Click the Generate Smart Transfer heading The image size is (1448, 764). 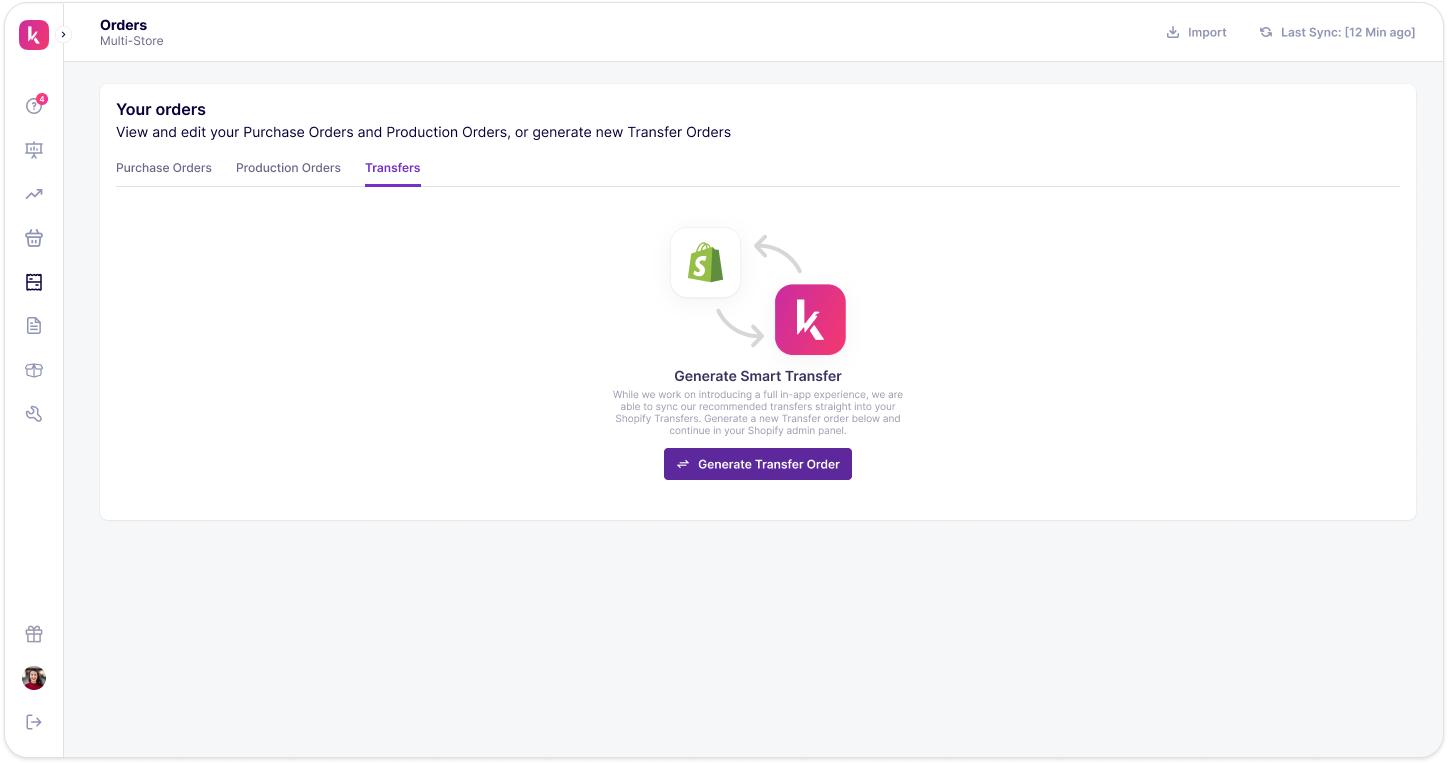click(x=758, y=377)
